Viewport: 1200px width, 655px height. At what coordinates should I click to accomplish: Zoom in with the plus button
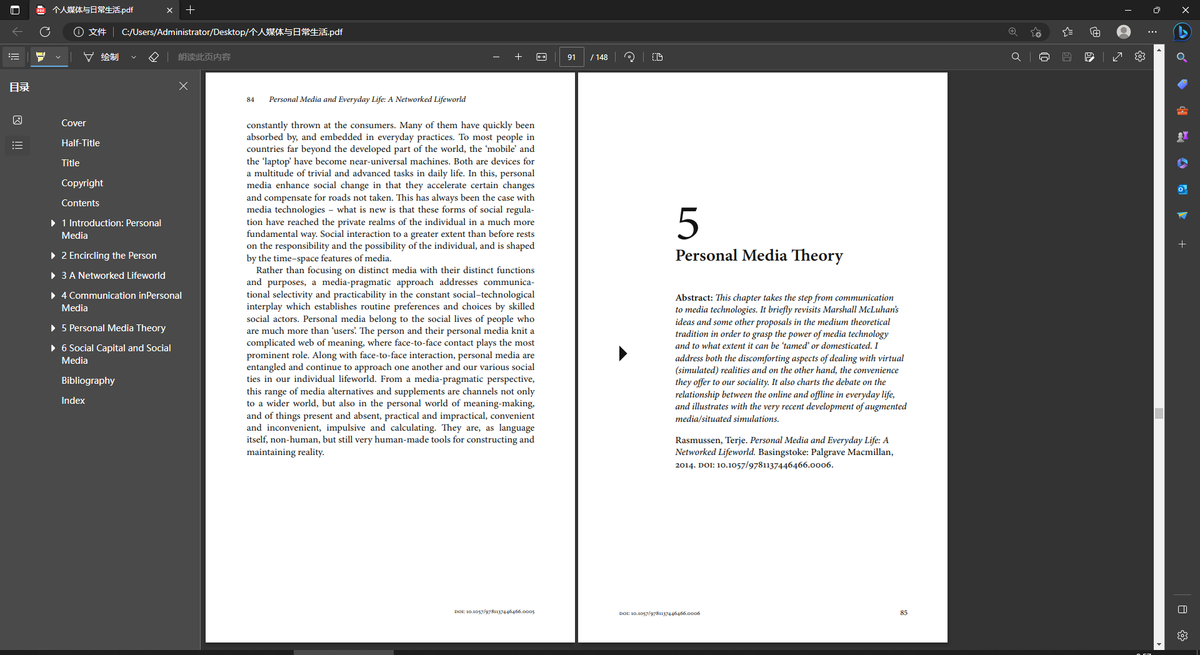coord(518,57)
